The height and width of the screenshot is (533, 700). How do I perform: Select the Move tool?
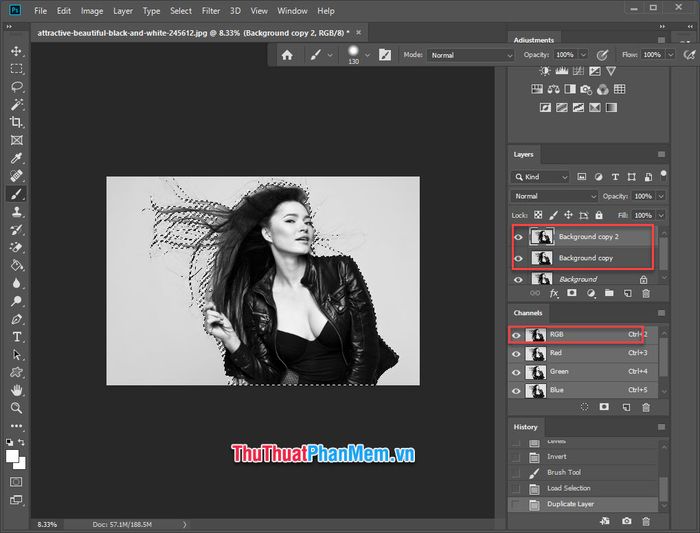point(17,51)
